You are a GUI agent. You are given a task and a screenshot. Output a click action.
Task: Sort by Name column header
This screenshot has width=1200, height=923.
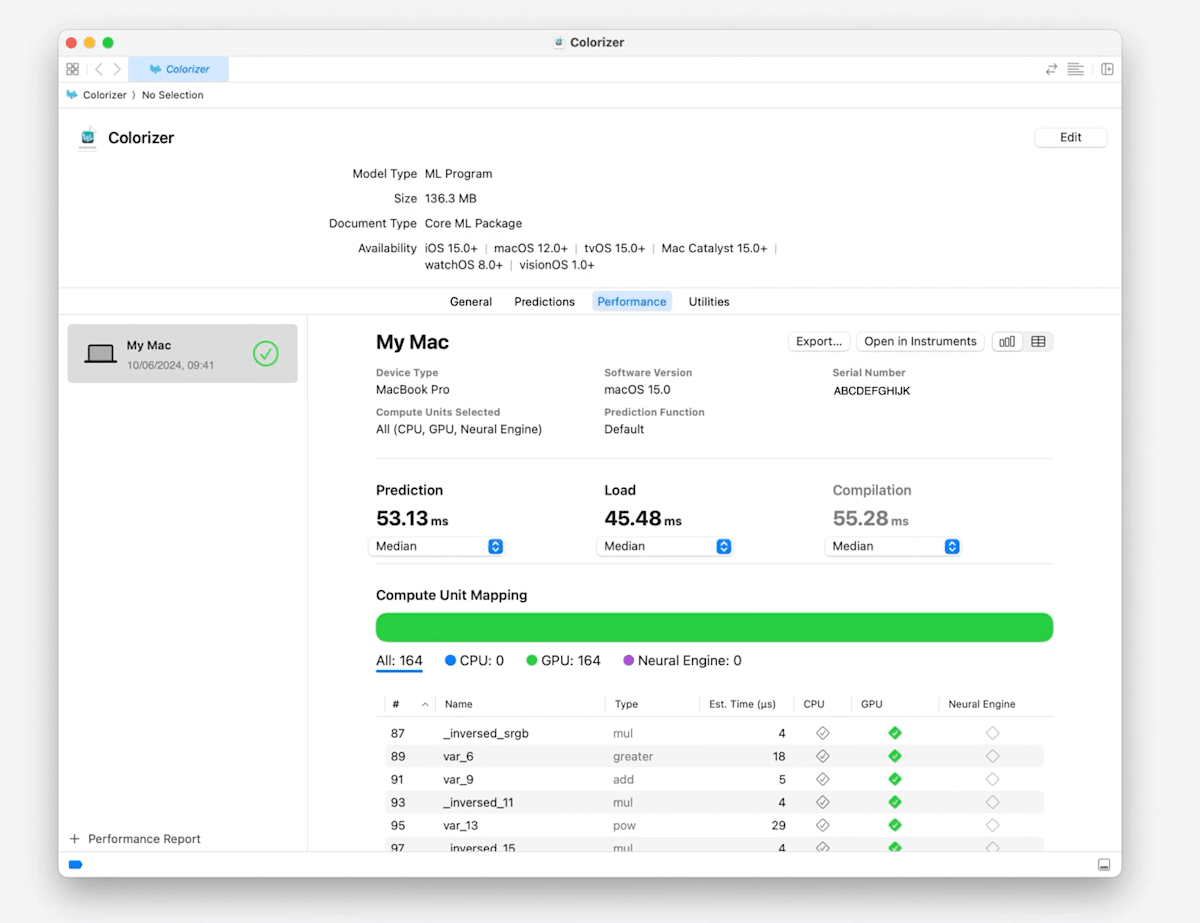tap(520, 704)
